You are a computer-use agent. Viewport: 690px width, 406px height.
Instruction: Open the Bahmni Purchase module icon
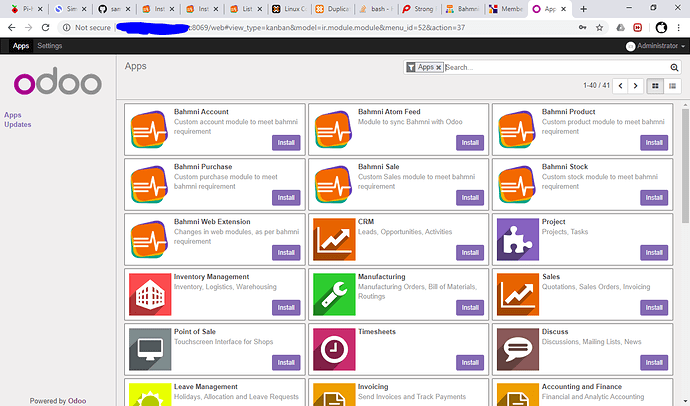(150, 184)
